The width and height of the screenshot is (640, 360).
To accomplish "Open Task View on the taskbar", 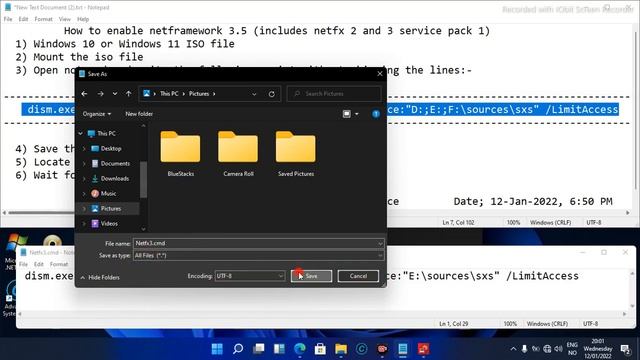I will [x=258, y=349].
